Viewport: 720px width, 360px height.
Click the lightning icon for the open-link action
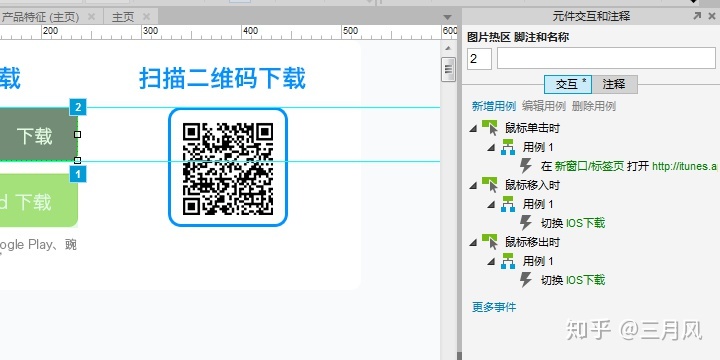point(526,166)
